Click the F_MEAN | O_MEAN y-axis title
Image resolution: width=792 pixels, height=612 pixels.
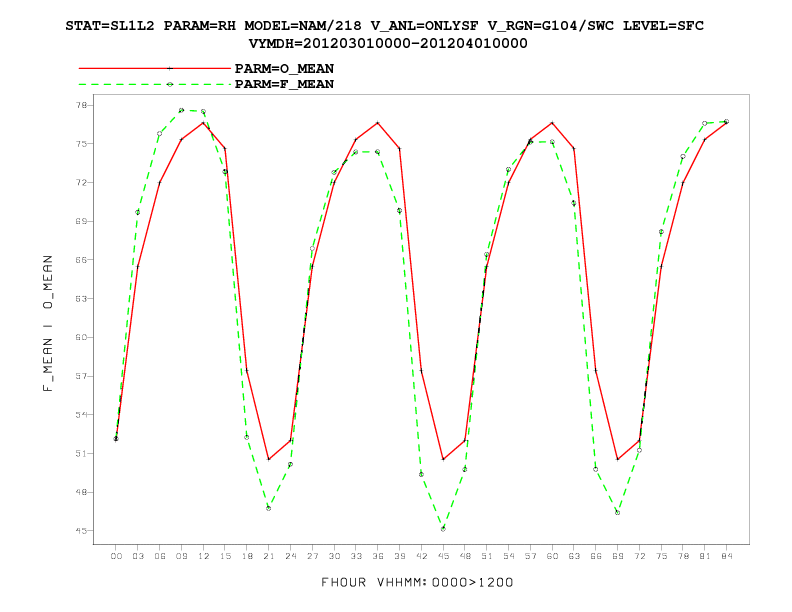point(47,324)
